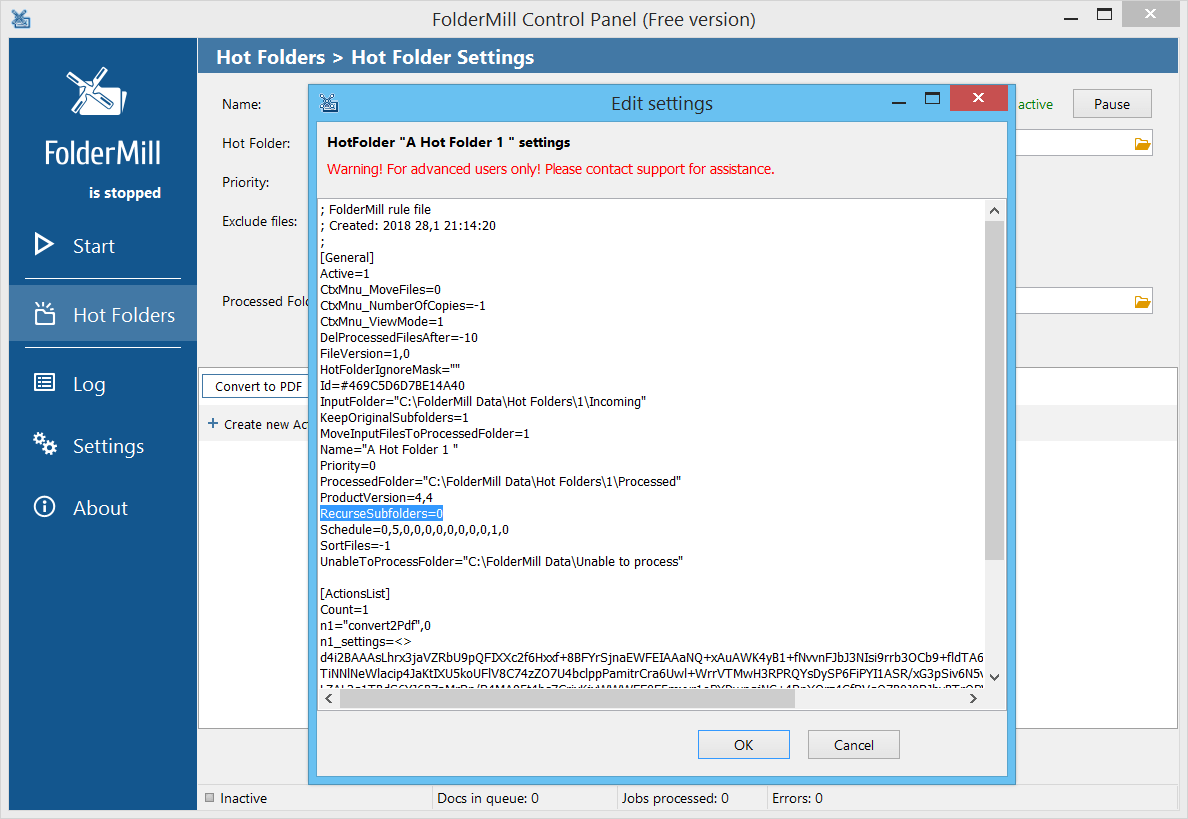This screenshot has width=1188, height=819.
Task: Click the ProcessedFolder path line
Action: click(500, 482)
